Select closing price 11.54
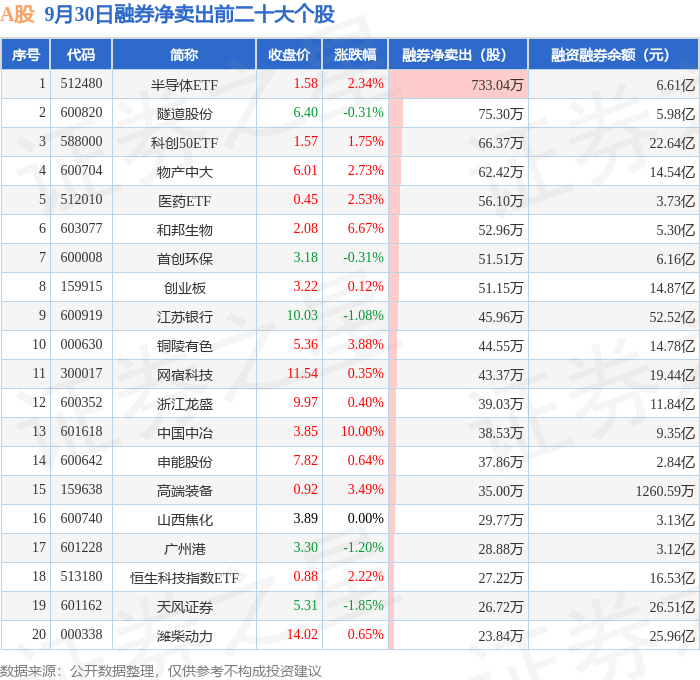Screen dimensions: 700x680 click(302, 374)
